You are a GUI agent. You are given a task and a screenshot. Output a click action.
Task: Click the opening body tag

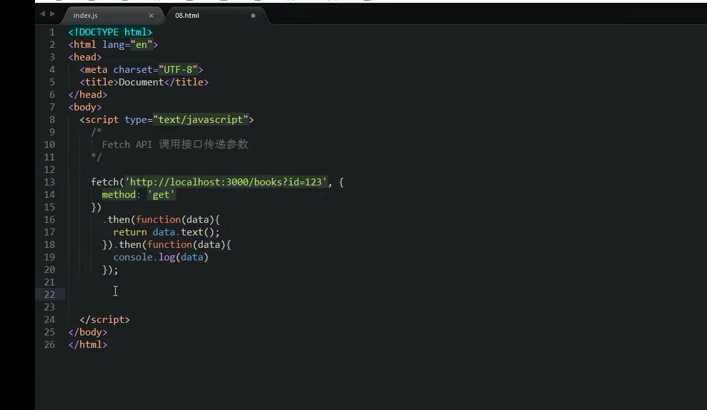pyautogui.click(x=85, y=107)
